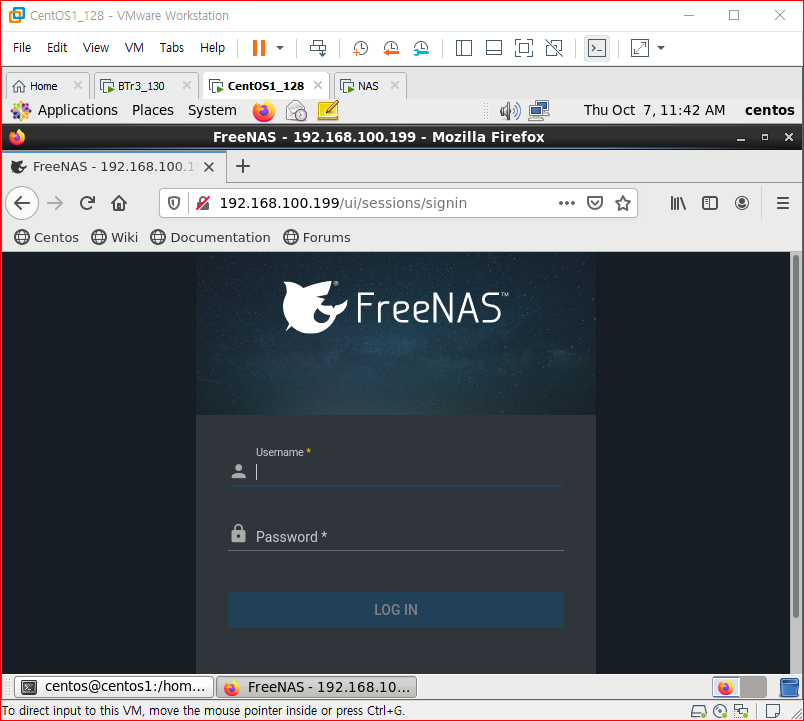Open the Firefox account icon
The height and width of the screenshot is (721, 804).
tap(741, 204)
